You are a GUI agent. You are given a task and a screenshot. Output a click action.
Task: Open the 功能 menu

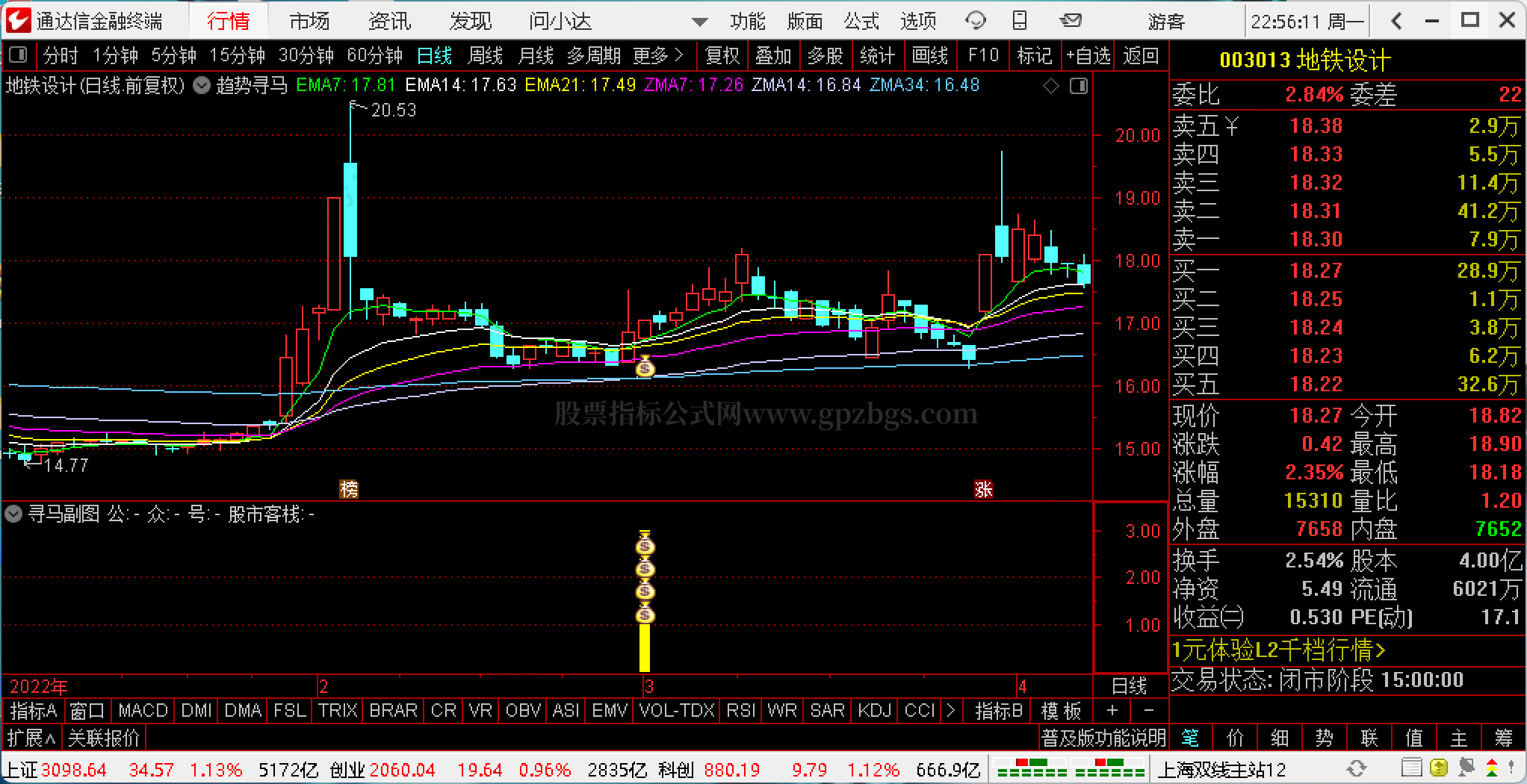[748, 21]
